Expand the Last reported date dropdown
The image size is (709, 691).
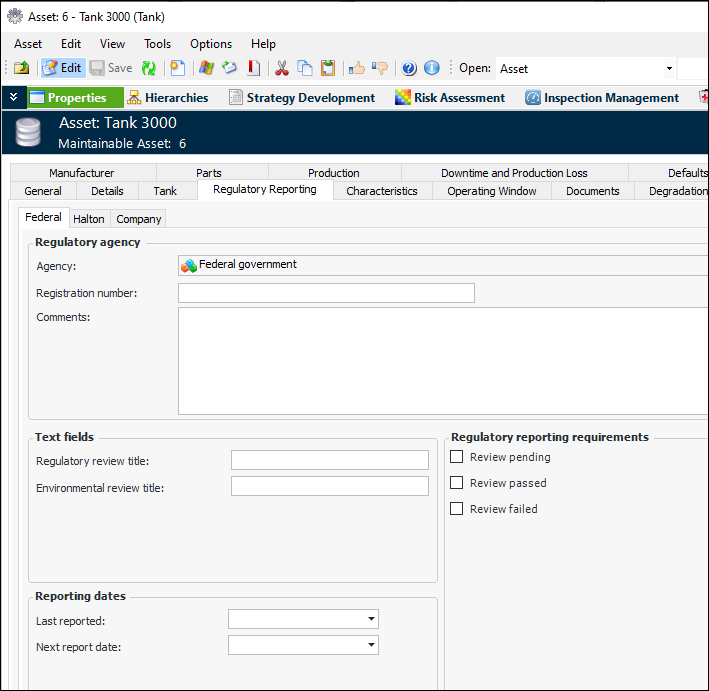(x=371, y=620)
